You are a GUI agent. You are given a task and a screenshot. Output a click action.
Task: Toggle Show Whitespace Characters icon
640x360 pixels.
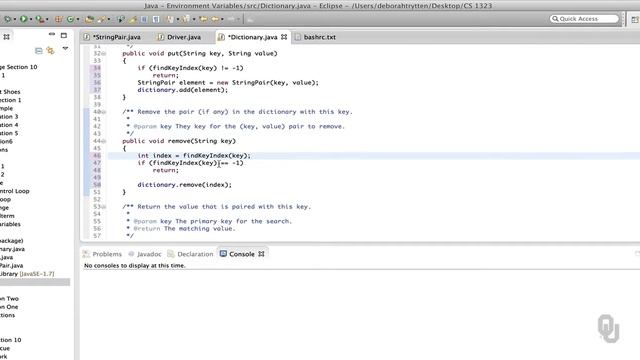click(156, 19)
